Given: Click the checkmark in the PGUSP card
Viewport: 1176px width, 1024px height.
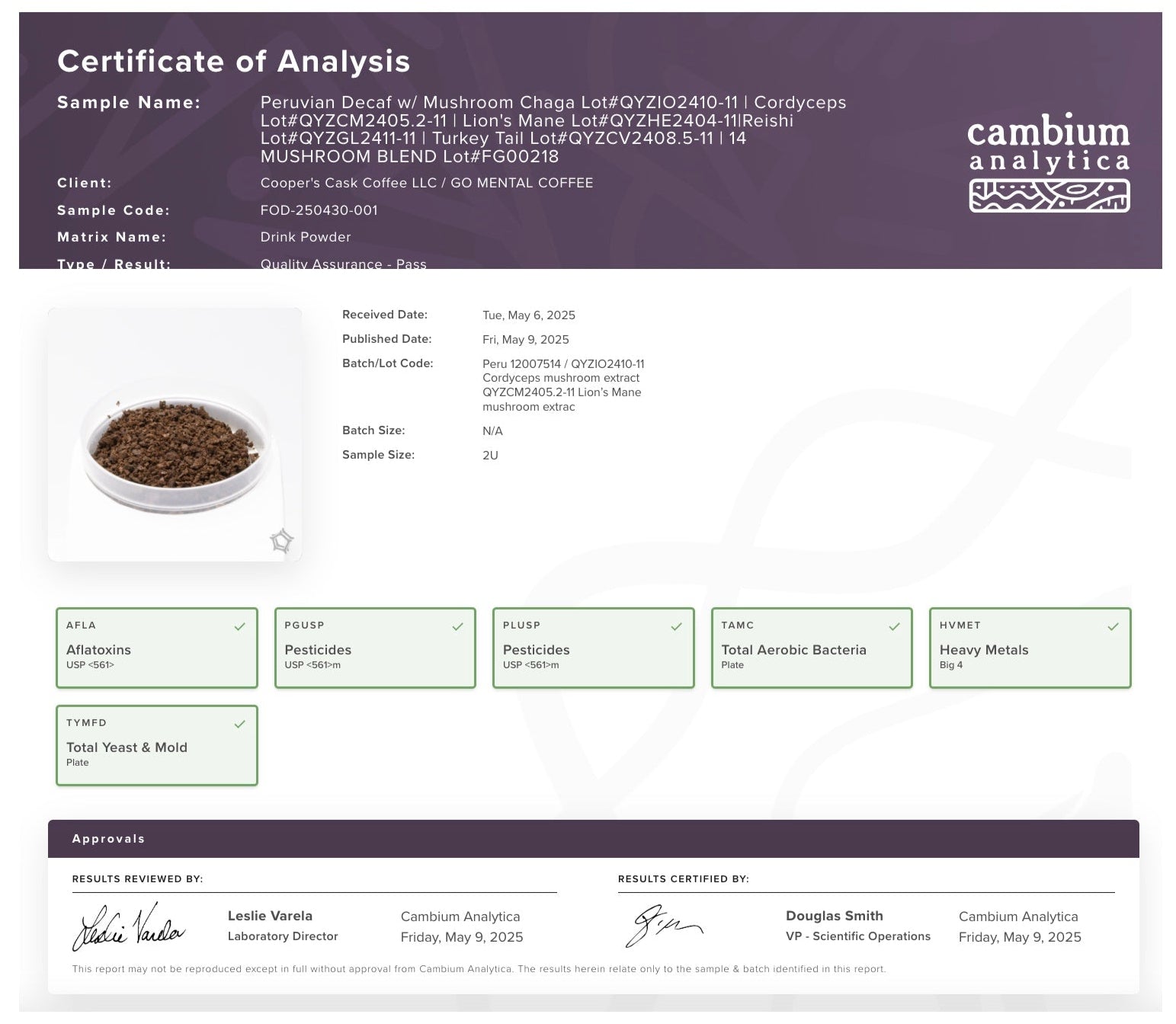Looking at the screenshot, I should pyautogui.click(x=457, y=627).
